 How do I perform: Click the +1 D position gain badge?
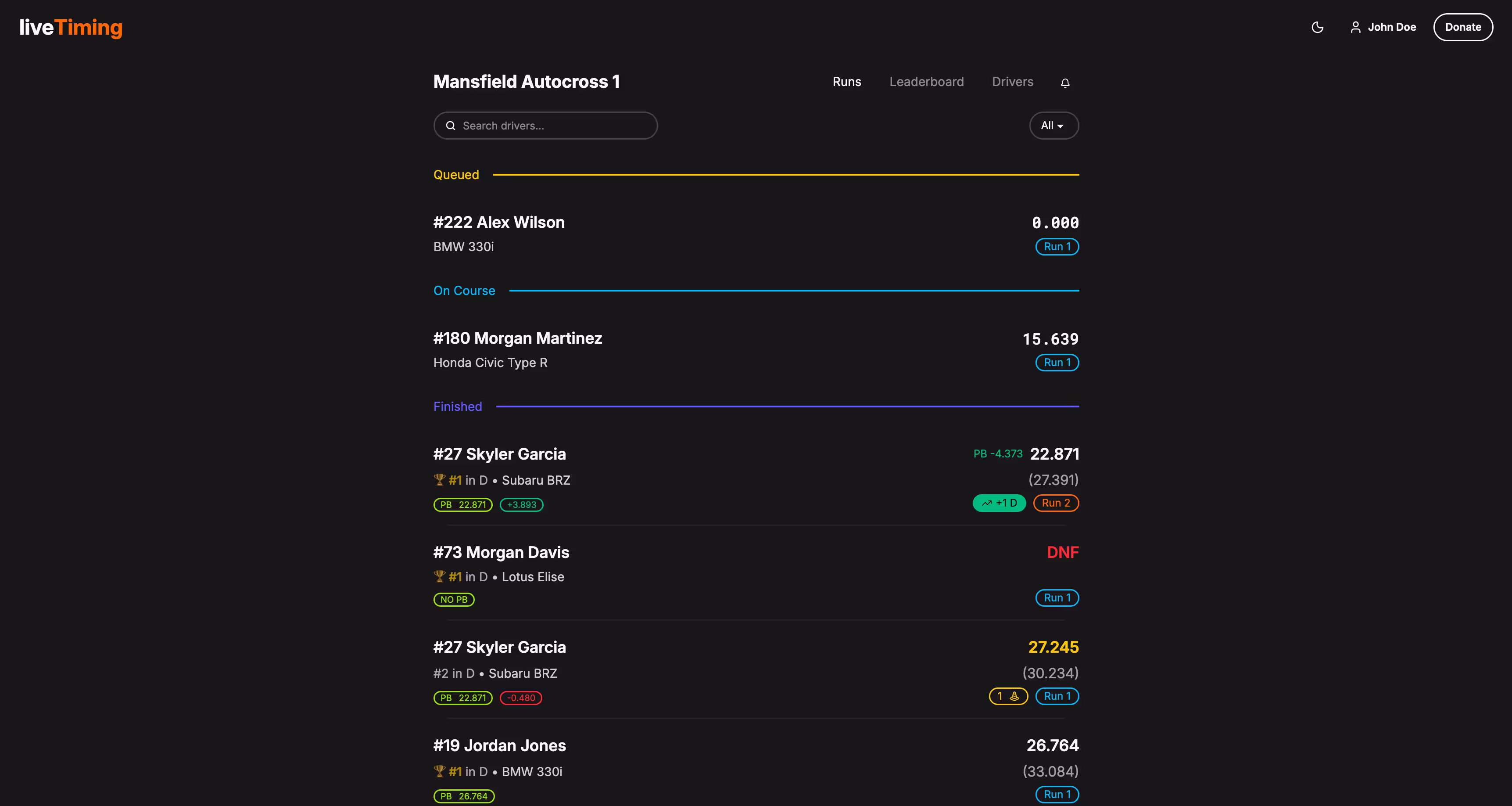click(999, 503)
